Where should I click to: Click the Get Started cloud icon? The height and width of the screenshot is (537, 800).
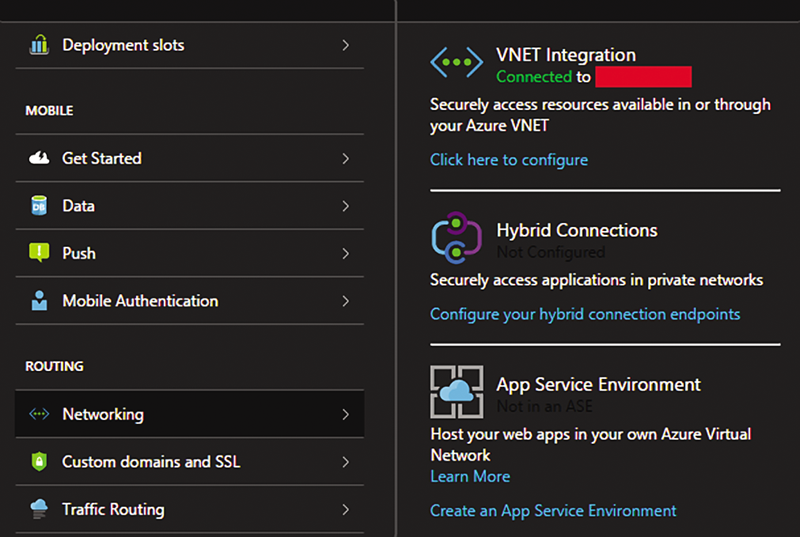(39, 158)
